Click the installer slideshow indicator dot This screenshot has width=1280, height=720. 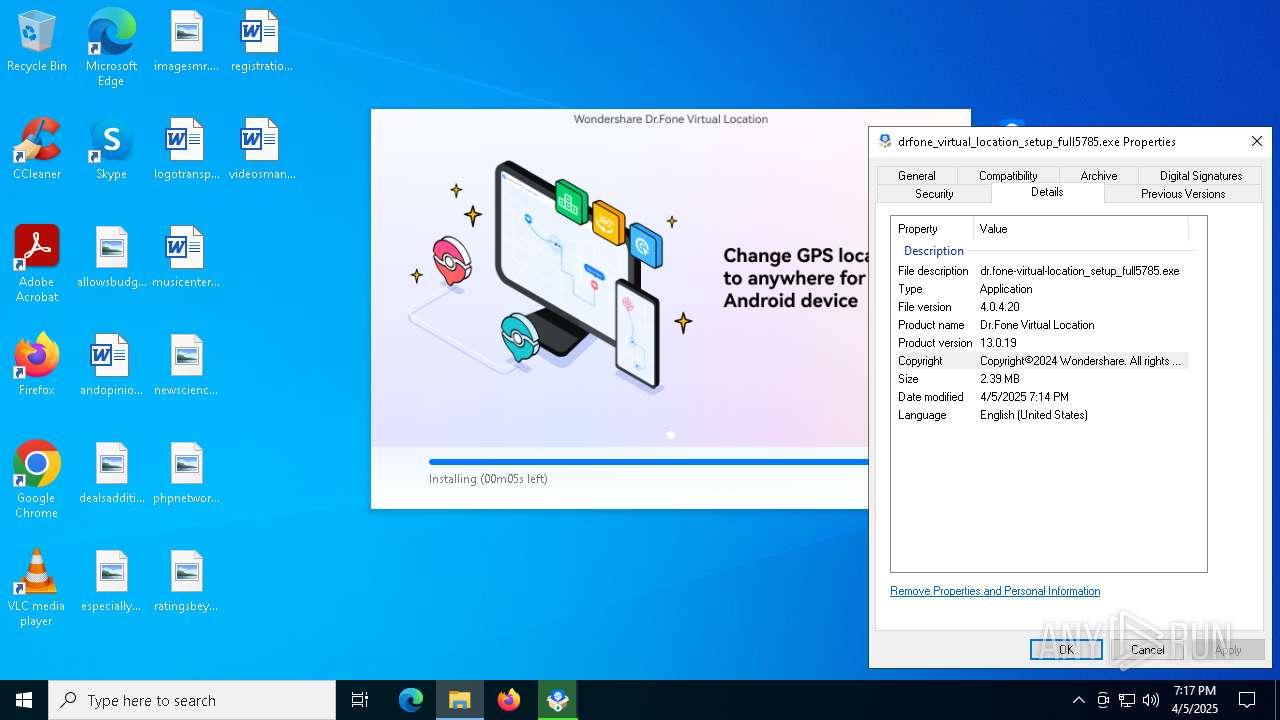point(671,435)
